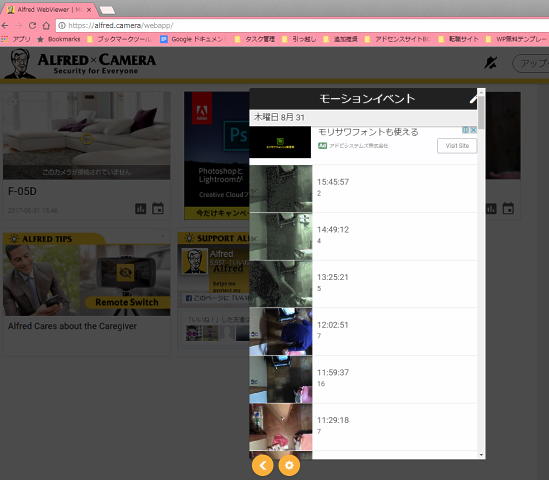Screen dimensions: 549x480
Task: Open the 12:02:51 motion event thumbnail
Action: pyautogui.click(x=280, y=332)
